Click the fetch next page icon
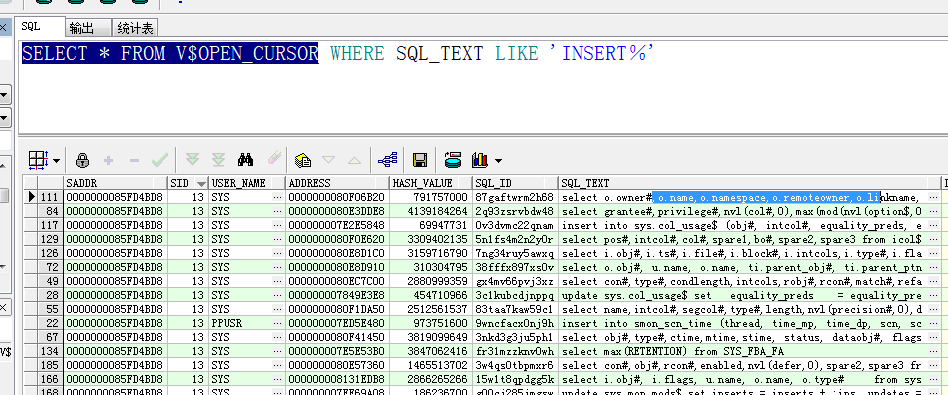Screen dimensions: 948x395 tap(192, 160)
